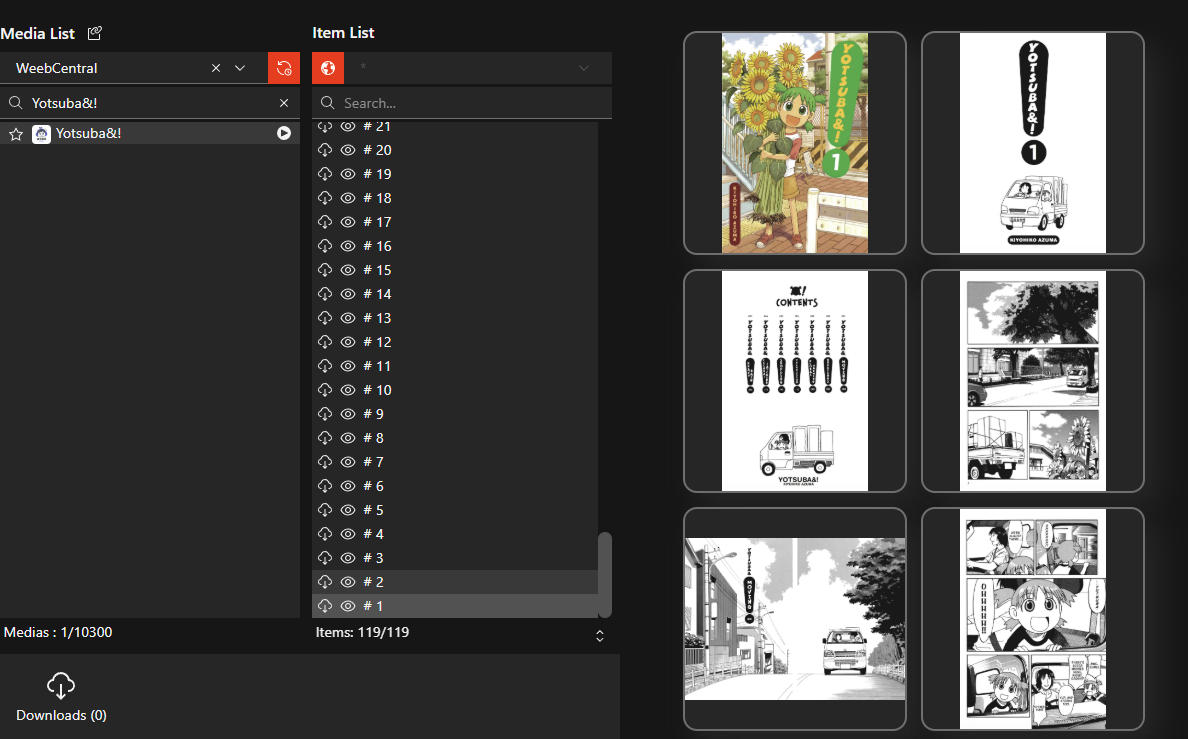Toggle the eye icon for # 2

click(x=348, y=582)
